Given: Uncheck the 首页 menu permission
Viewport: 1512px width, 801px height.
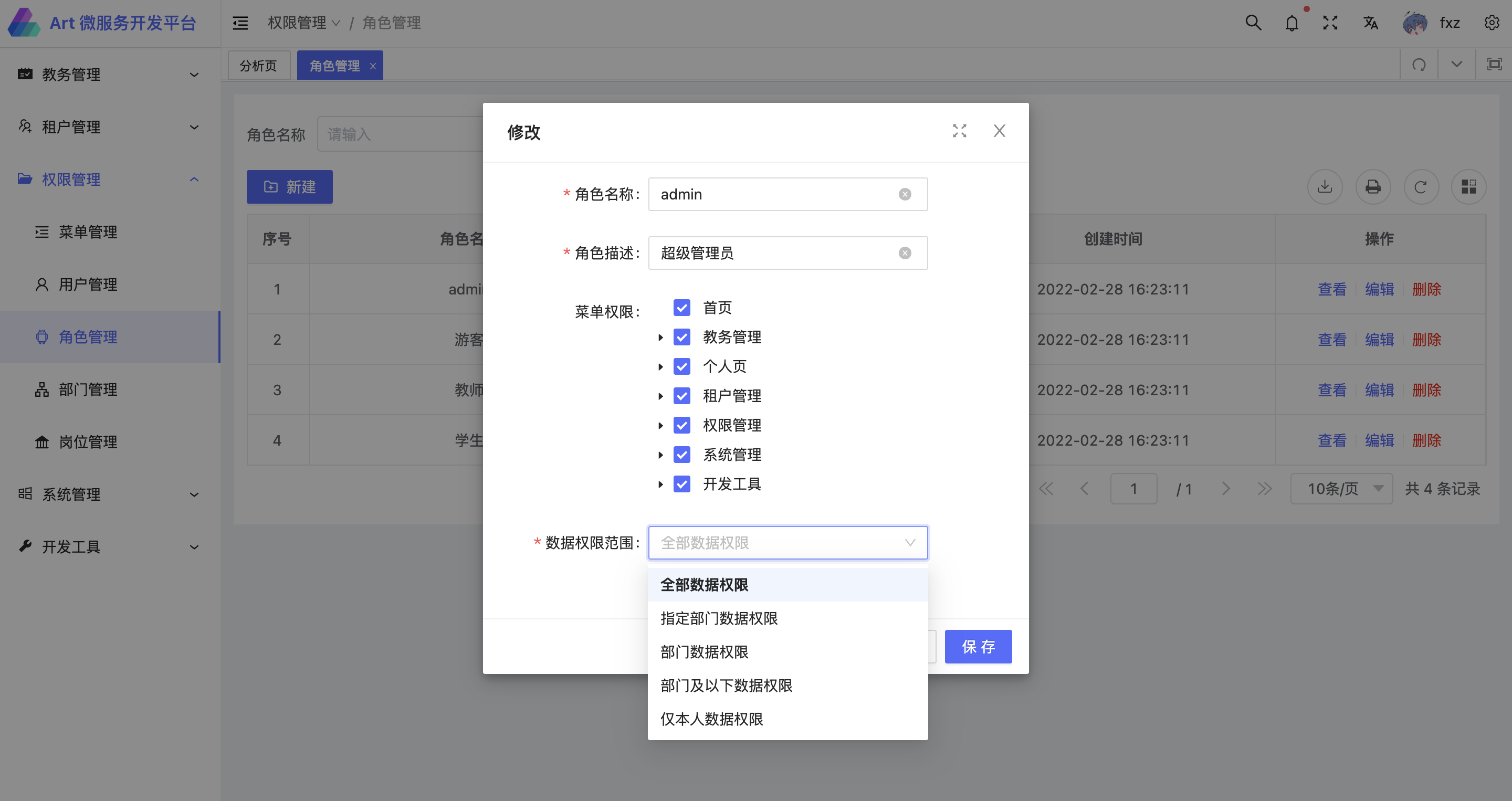Looking at the screenshot, I should [x=681, y=308].
